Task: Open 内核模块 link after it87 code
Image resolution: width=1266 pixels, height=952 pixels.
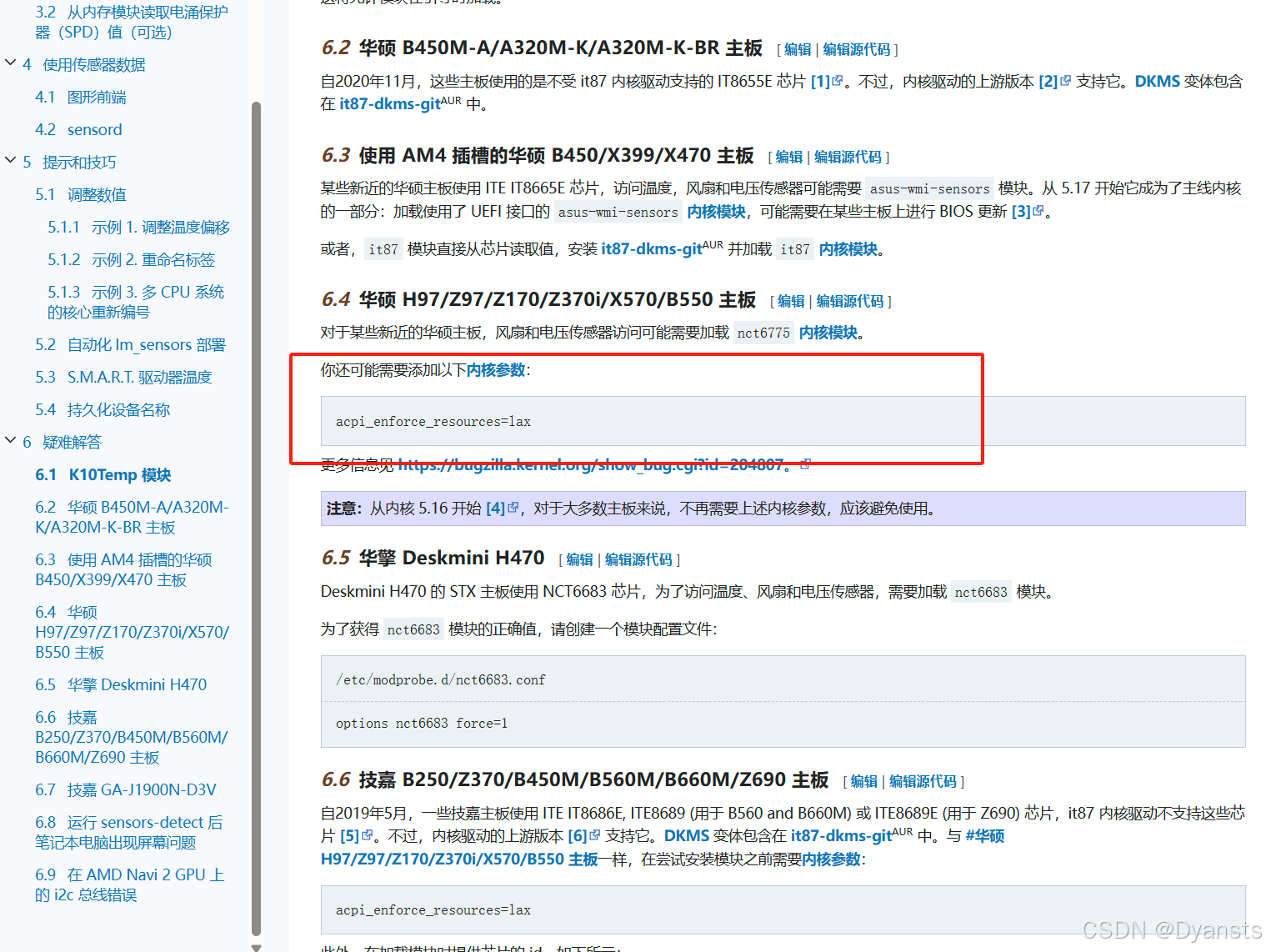Action: tap(848, 249)
